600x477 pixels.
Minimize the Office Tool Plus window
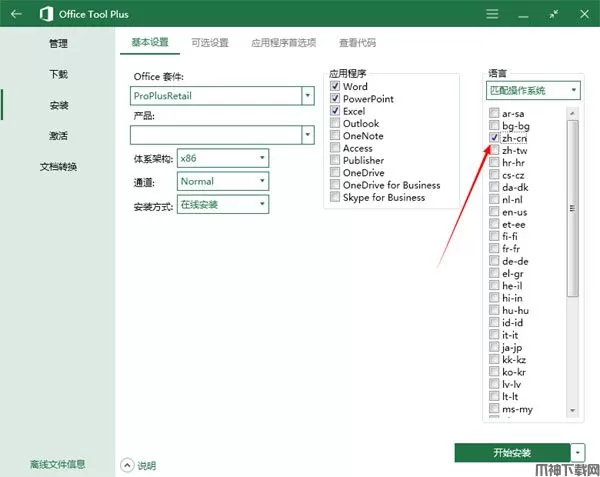coord(553,15)
